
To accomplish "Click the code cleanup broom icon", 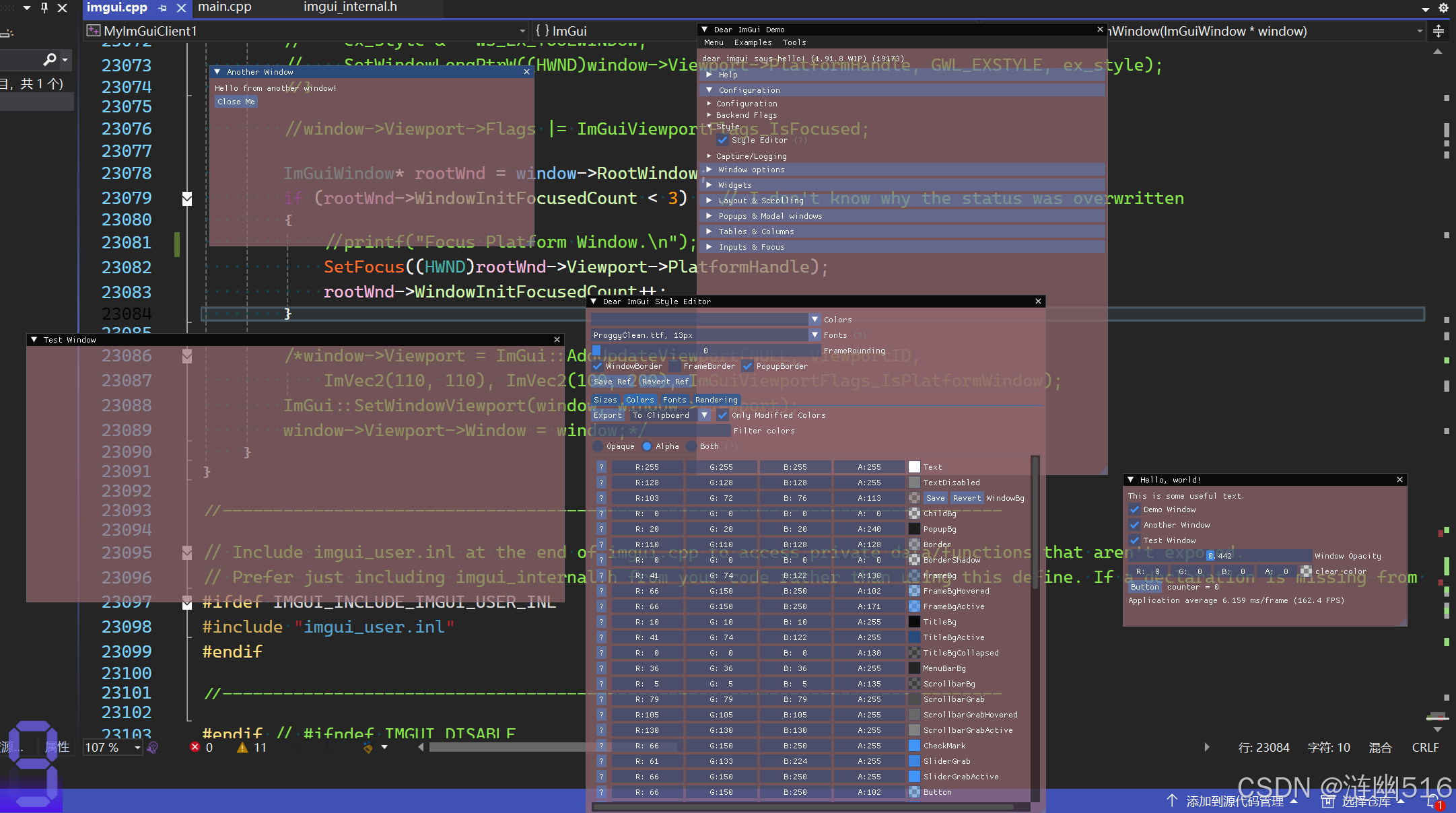I will pyautogui.click(x=368, y=747).
